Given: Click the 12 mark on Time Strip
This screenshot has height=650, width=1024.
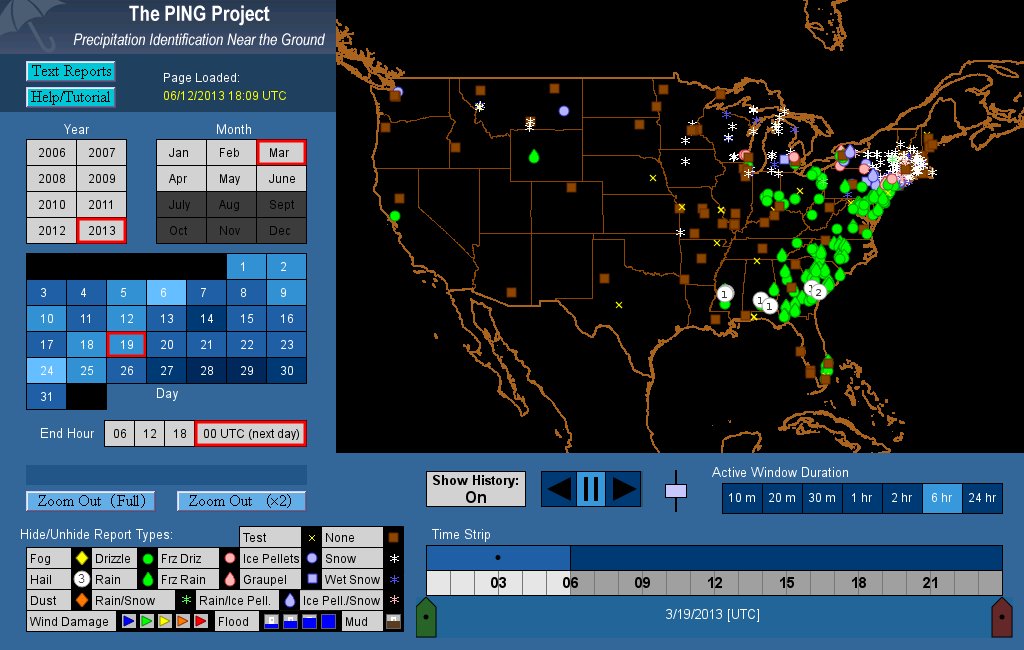Looking at the screenshot, I should coord(714,583).
